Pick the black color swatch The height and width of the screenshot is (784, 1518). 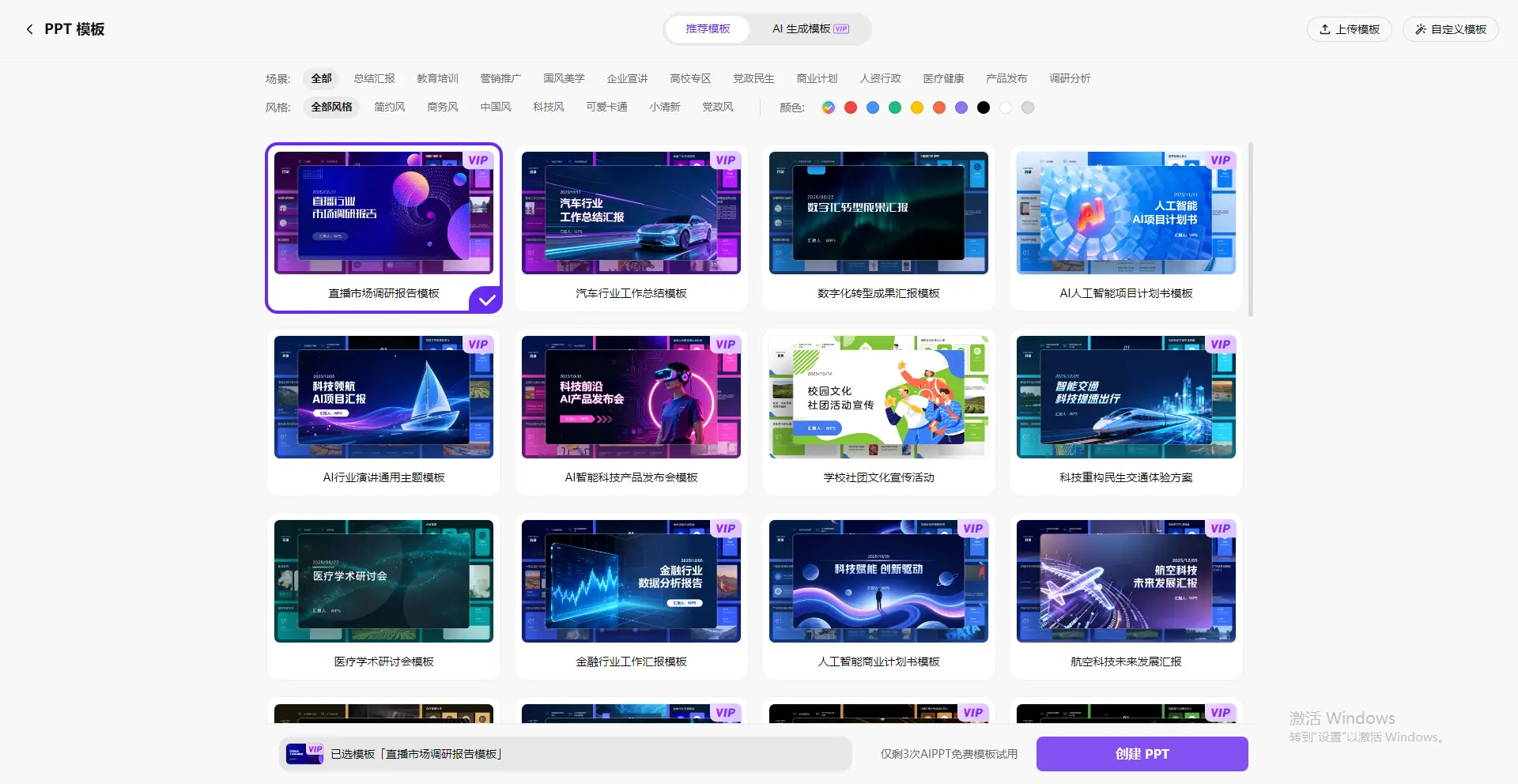pos(984,107)
